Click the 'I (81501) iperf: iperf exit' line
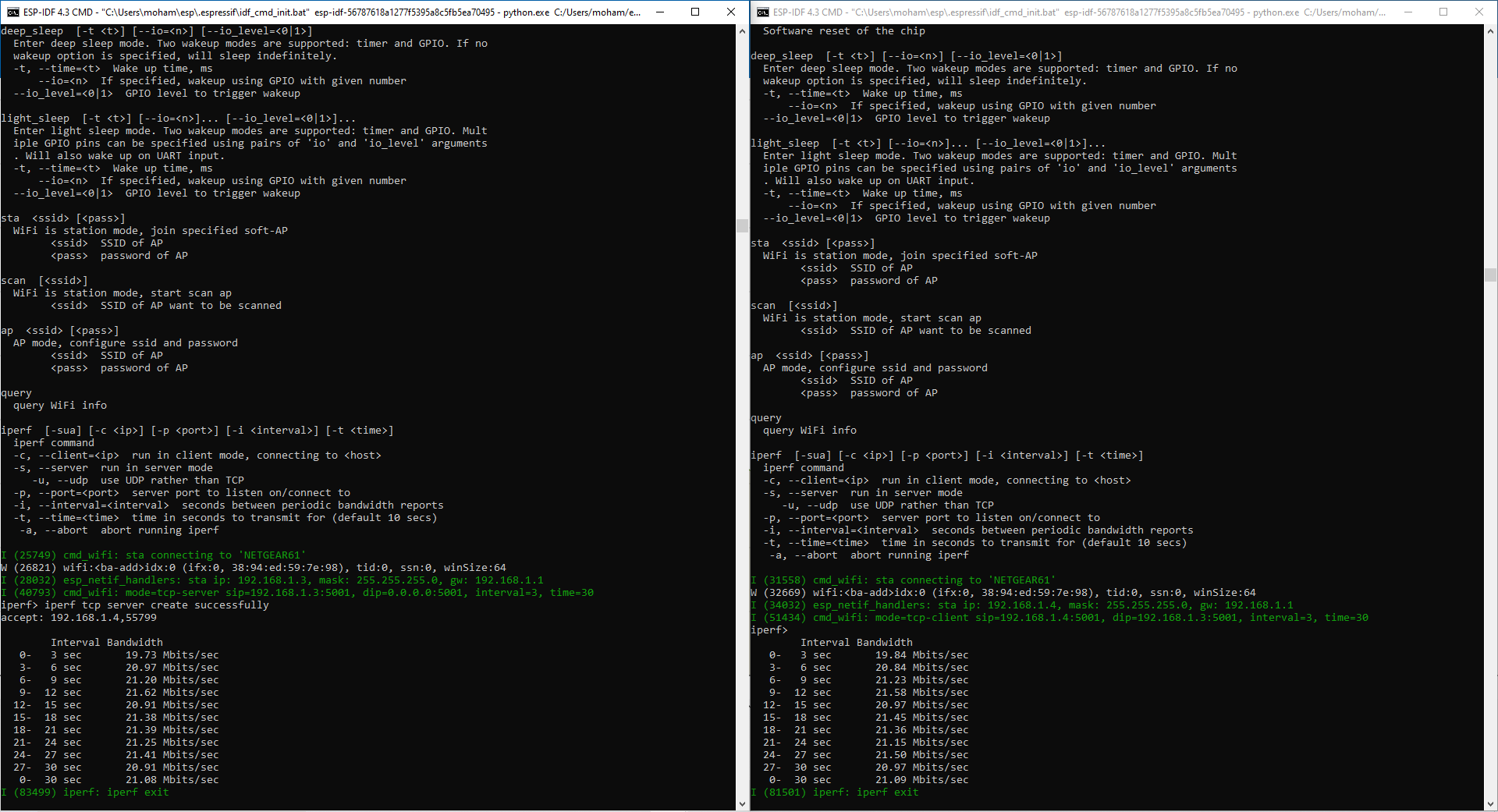This screenshot has height=812, width=1498. pyautogui.click(x=835, y=792)
